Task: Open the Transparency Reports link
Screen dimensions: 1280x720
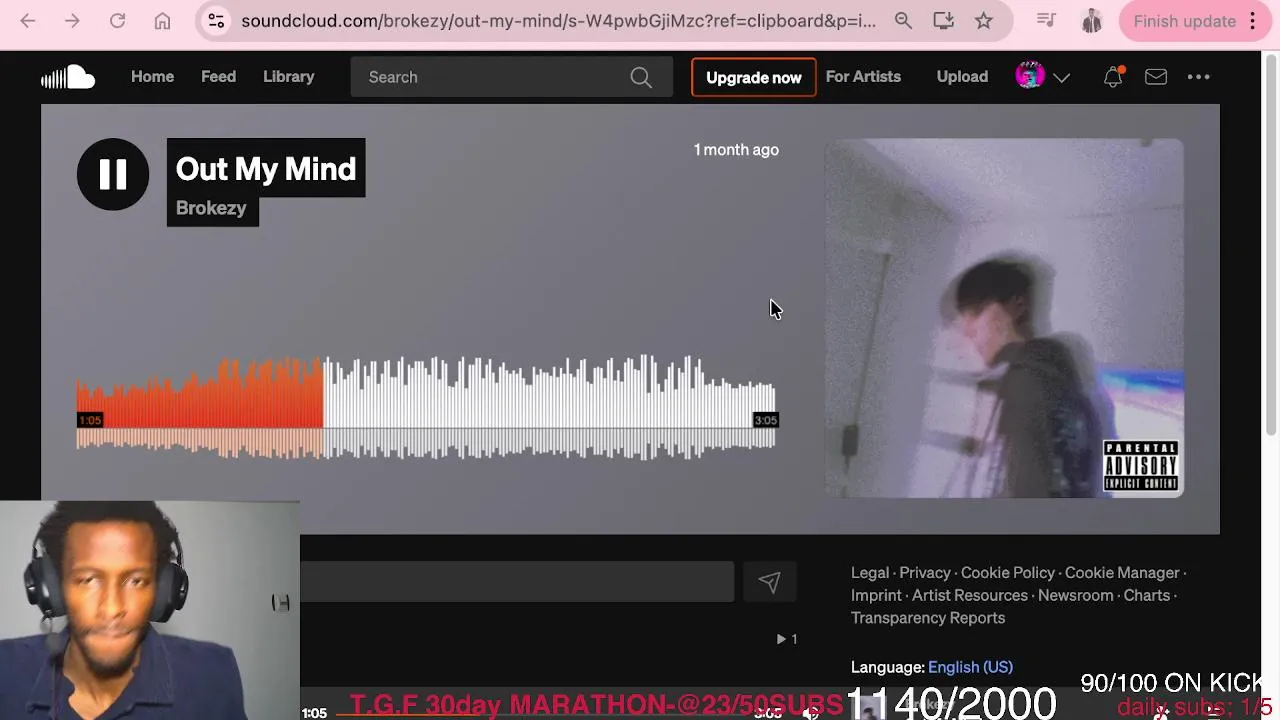Action: pyautogui.click(x=928, y=618)
